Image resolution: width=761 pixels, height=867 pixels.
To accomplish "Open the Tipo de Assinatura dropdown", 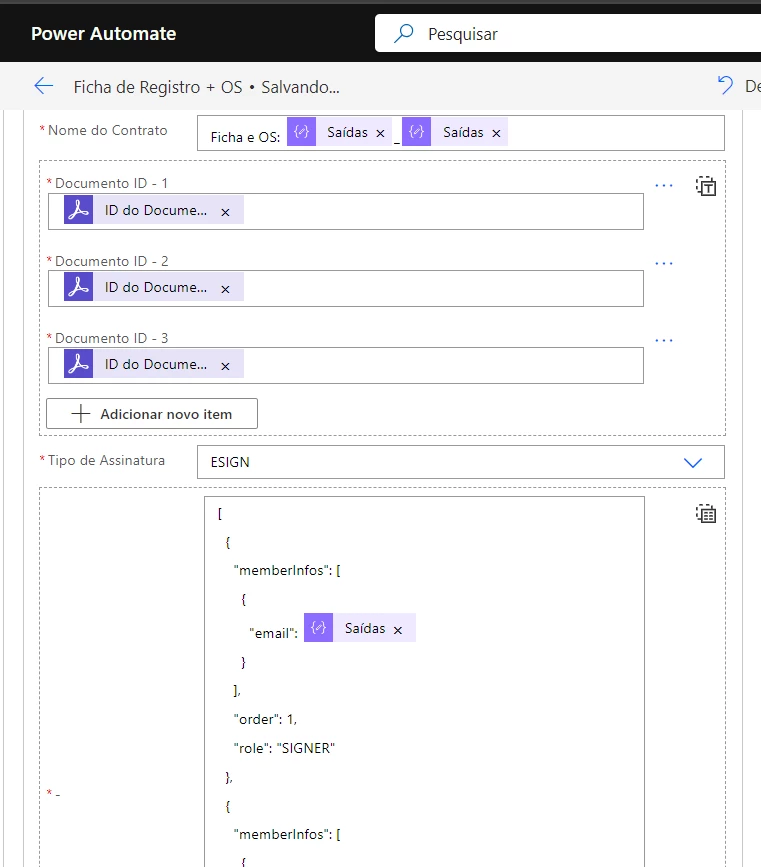I will (x=461, y=462).
